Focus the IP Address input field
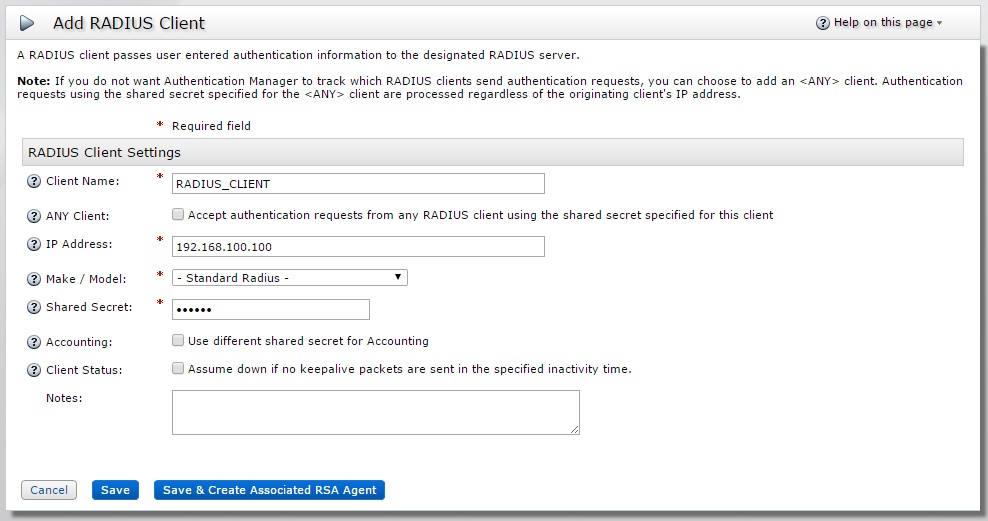The height and width of the screenshot is (521, 988). point(358,246)
